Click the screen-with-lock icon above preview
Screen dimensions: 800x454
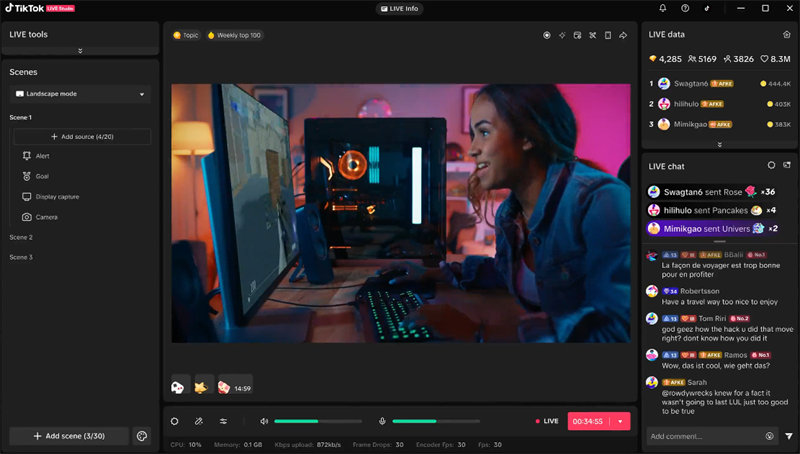pos(577,35)
